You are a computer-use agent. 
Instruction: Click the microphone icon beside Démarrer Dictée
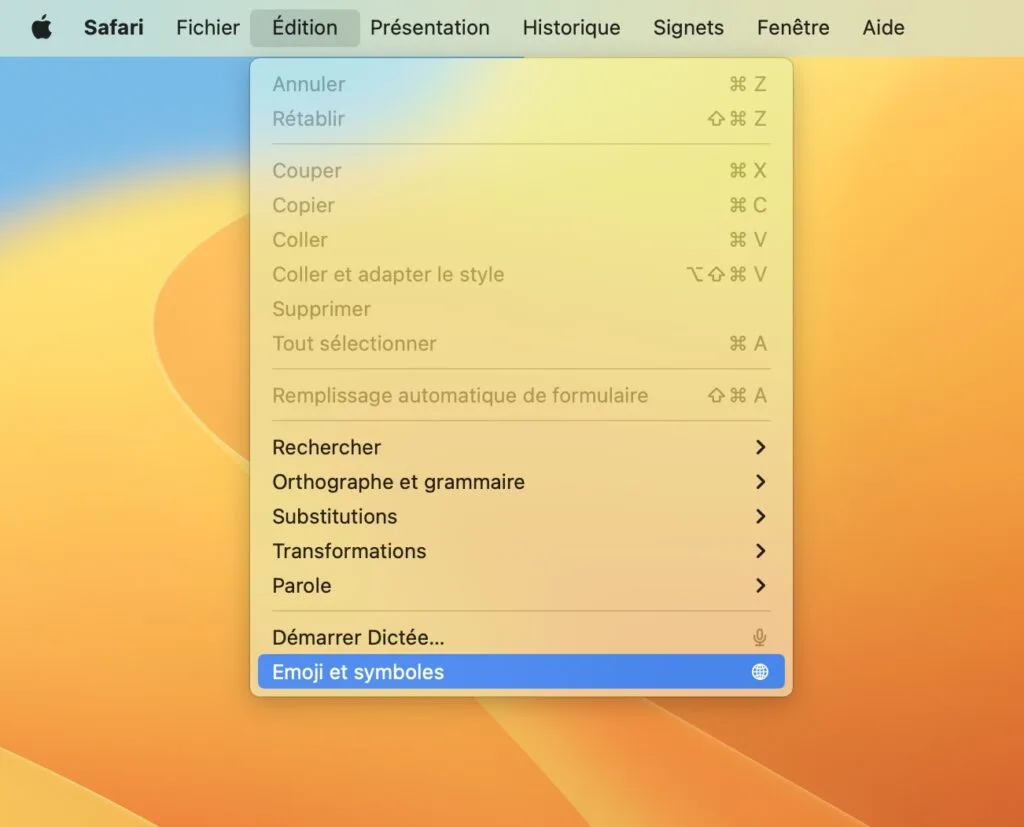pos(760,638)
